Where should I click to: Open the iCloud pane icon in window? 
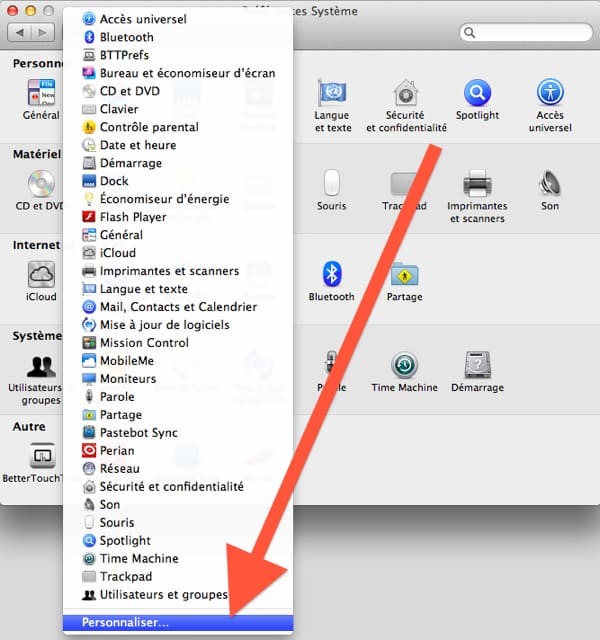point(41,274)
